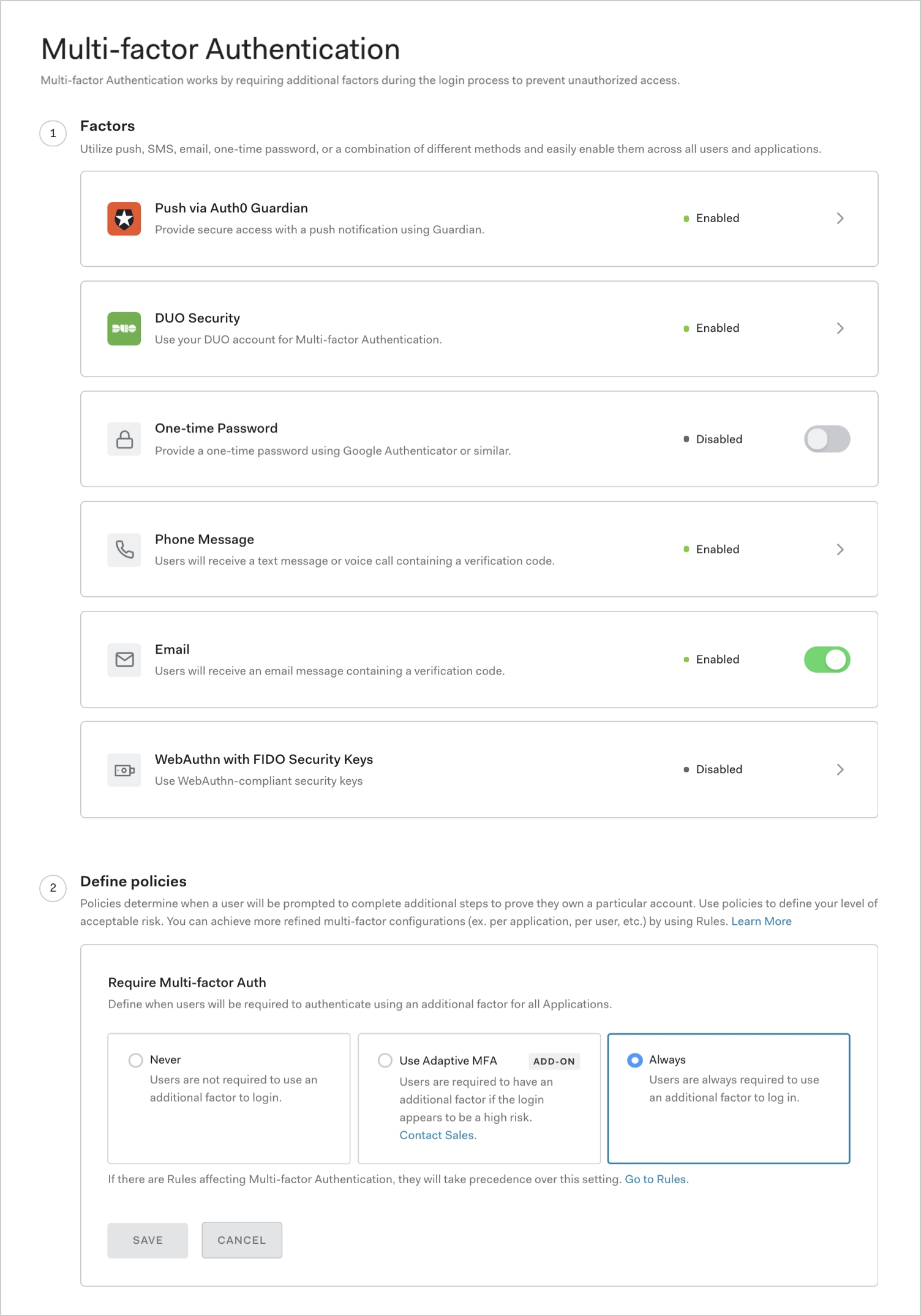This screenshot has width=921, height=1316.
Task: Choose the Always radio option
Action: (x=635, y=1060)
